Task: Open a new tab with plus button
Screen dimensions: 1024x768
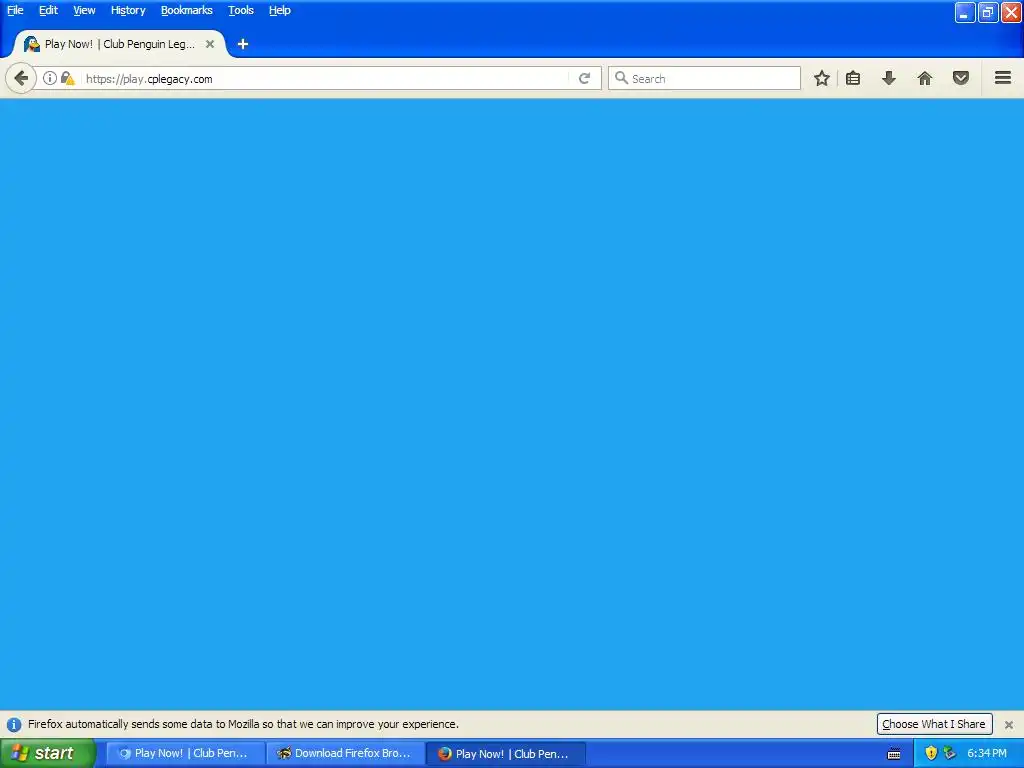Action: click(243, 44)
